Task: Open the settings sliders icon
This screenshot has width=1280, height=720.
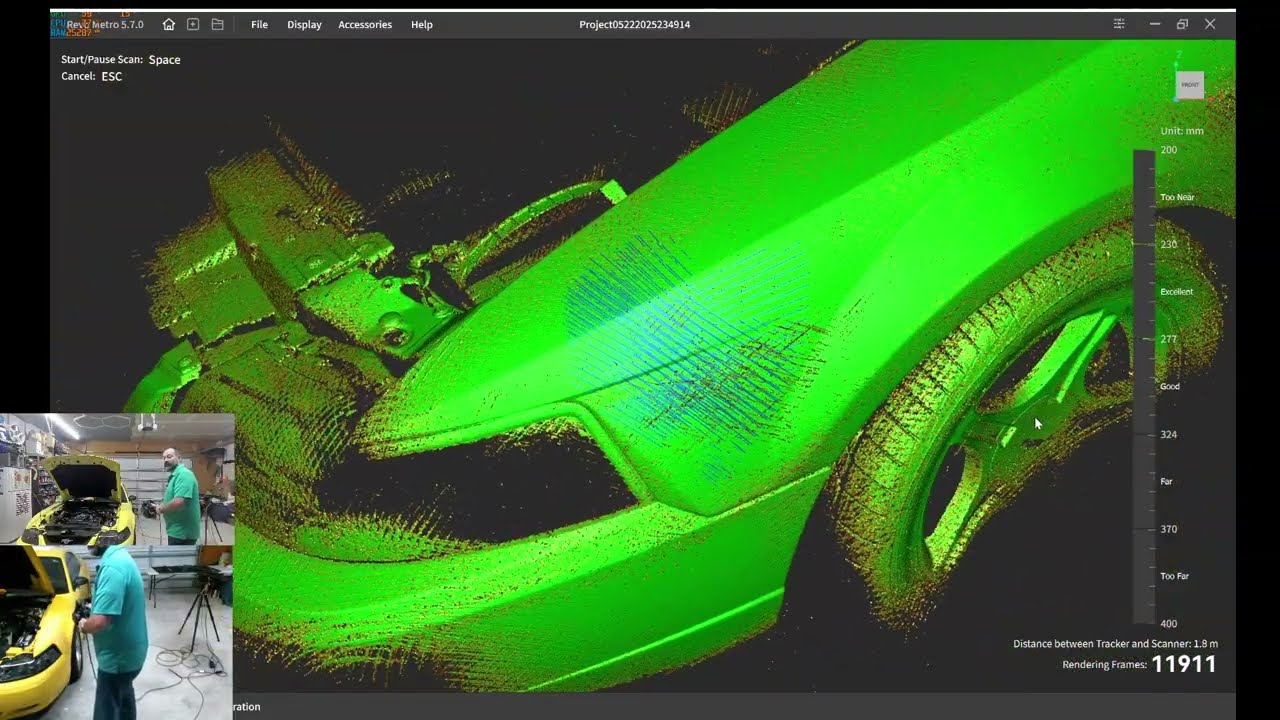Action: coord(1119,24)
